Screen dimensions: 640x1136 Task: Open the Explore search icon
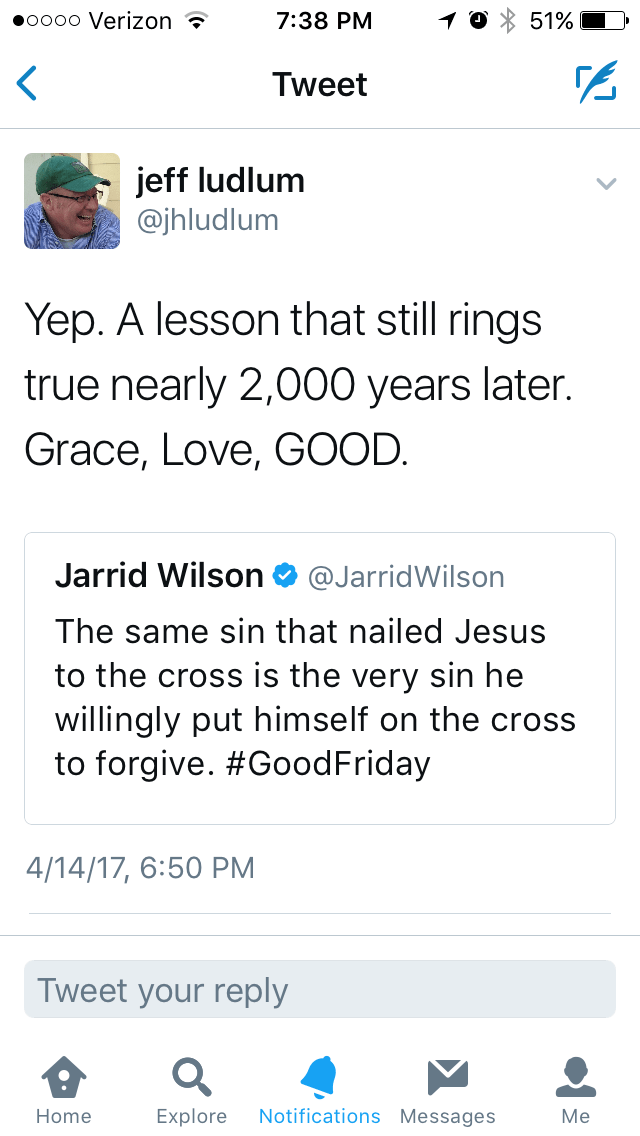(x=191, y=1078)
